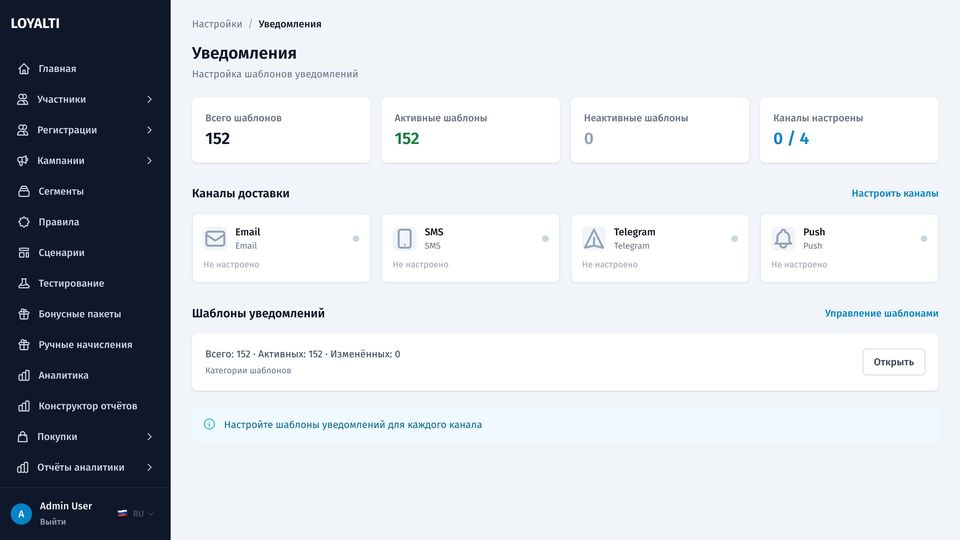This screenshot has height=540, width=960.
Task: Click the Push bell channel icon
Action: (x=783, y=238)
